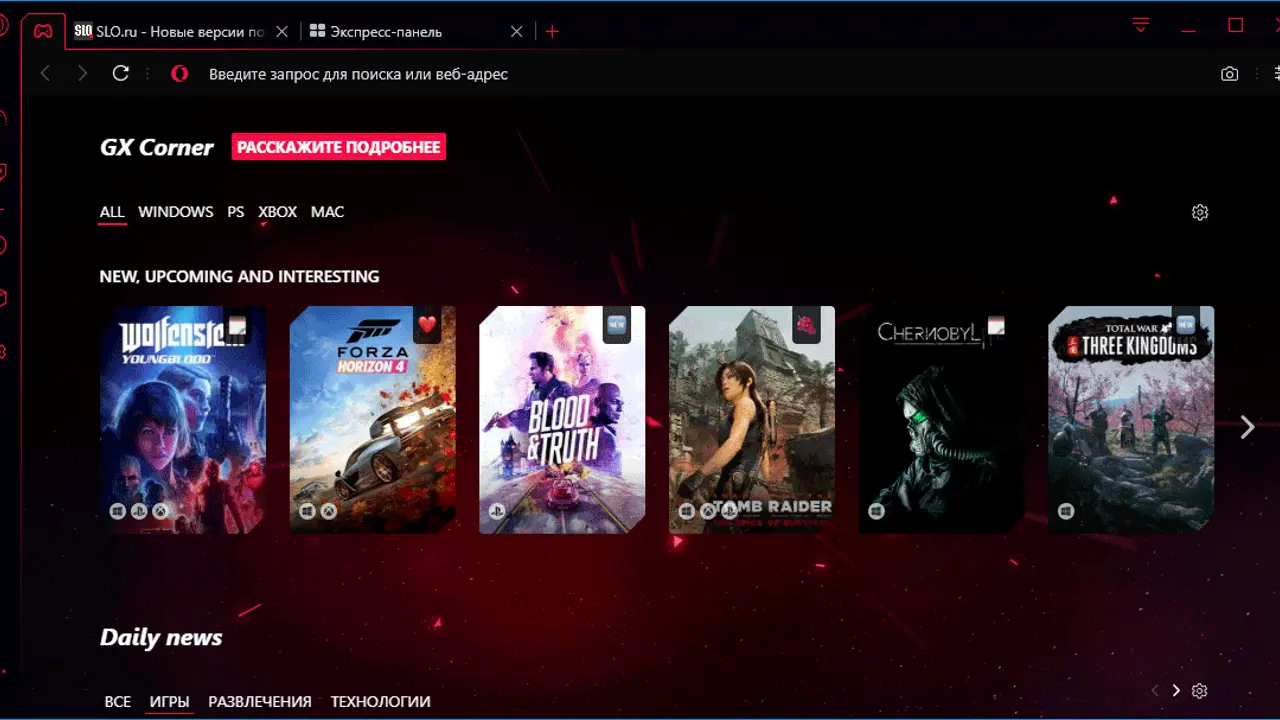Click the РАССКАЖИТЕ ПОДРОБНЕЕ button
The height and width of the screenshot is (720, 1280).
click(339, 147)
